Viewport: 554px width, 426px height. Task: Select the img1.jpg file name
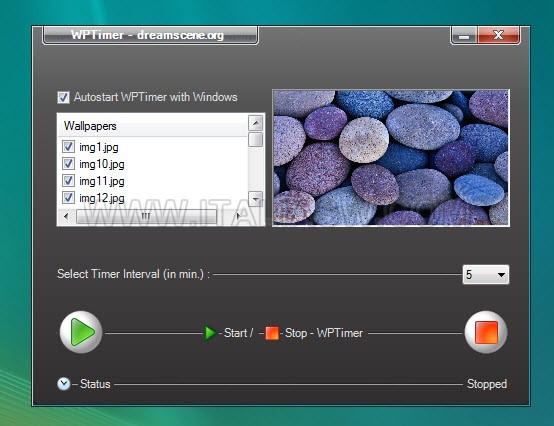[99, 147]
